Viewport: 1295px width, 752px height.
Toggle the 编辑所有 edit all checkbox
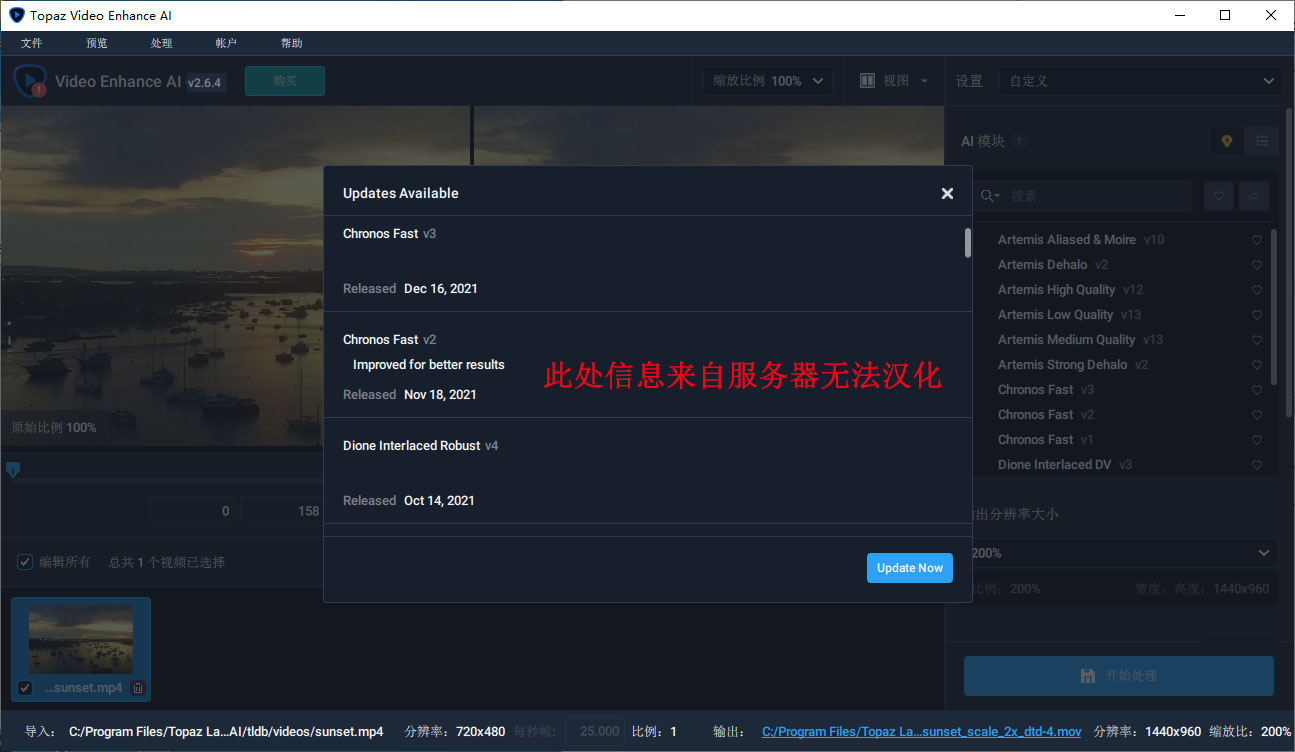point(25,562)
